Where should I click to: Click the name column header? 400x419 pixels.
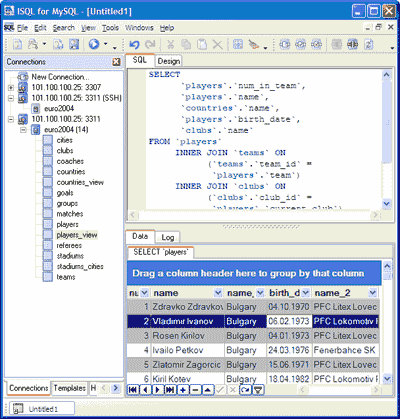click(187, 293)
